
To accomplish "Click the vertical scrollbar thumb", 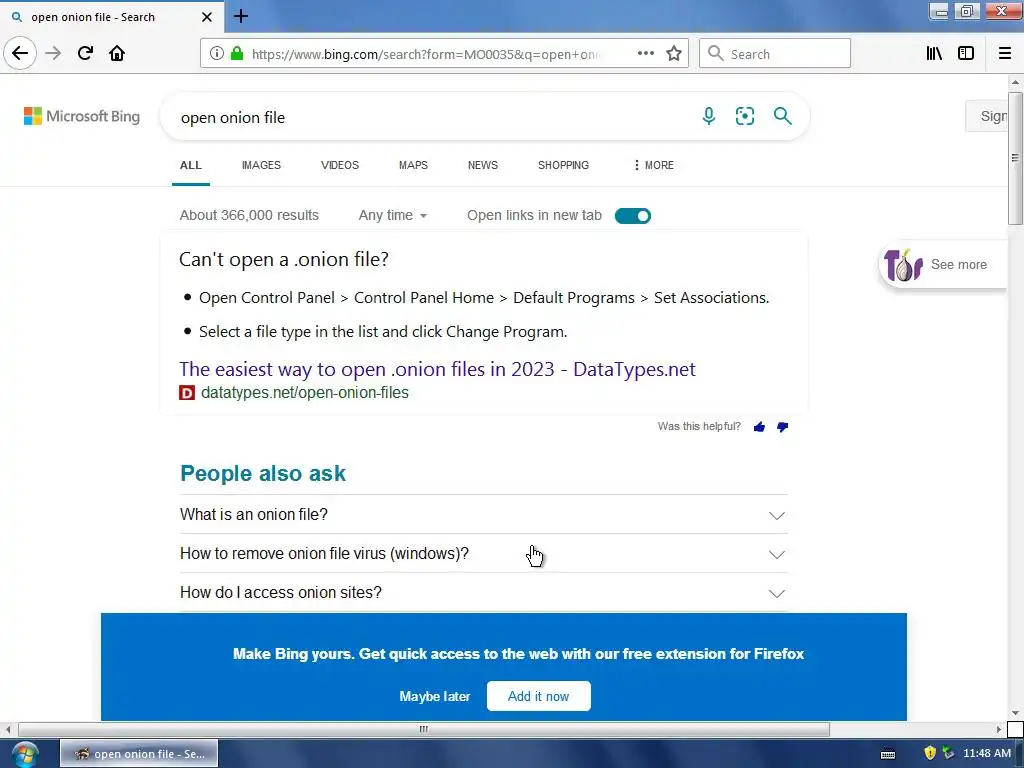I will tap(1015, 159).
